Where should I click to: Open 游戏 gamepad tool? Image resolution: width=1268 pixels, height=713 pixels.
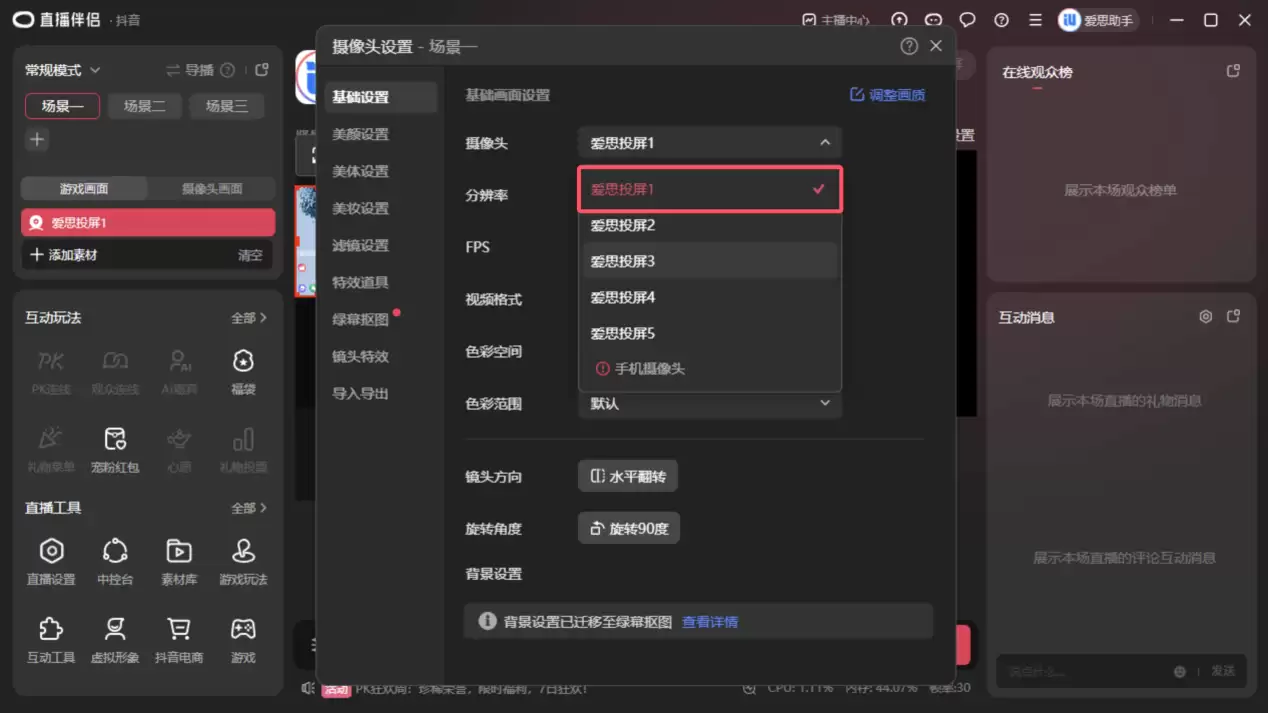[x=243, y=639]
